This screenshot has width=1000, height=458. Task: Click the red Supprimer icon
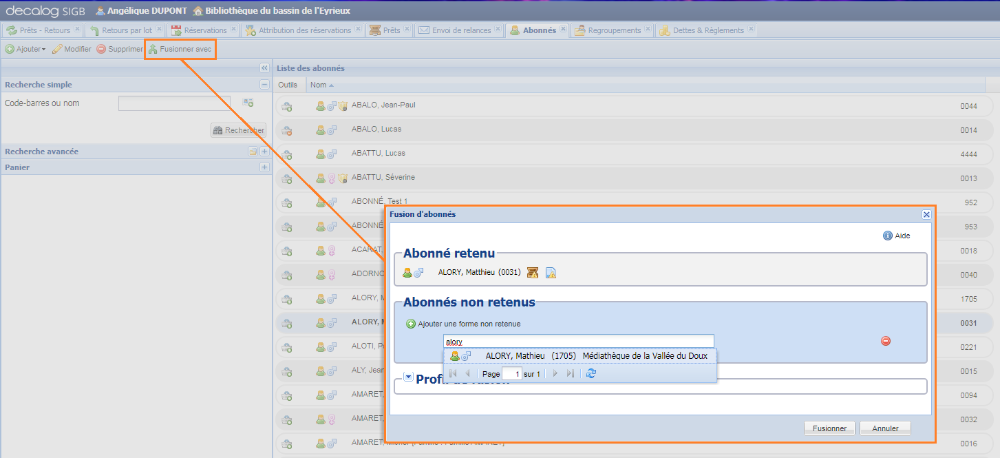101,48
